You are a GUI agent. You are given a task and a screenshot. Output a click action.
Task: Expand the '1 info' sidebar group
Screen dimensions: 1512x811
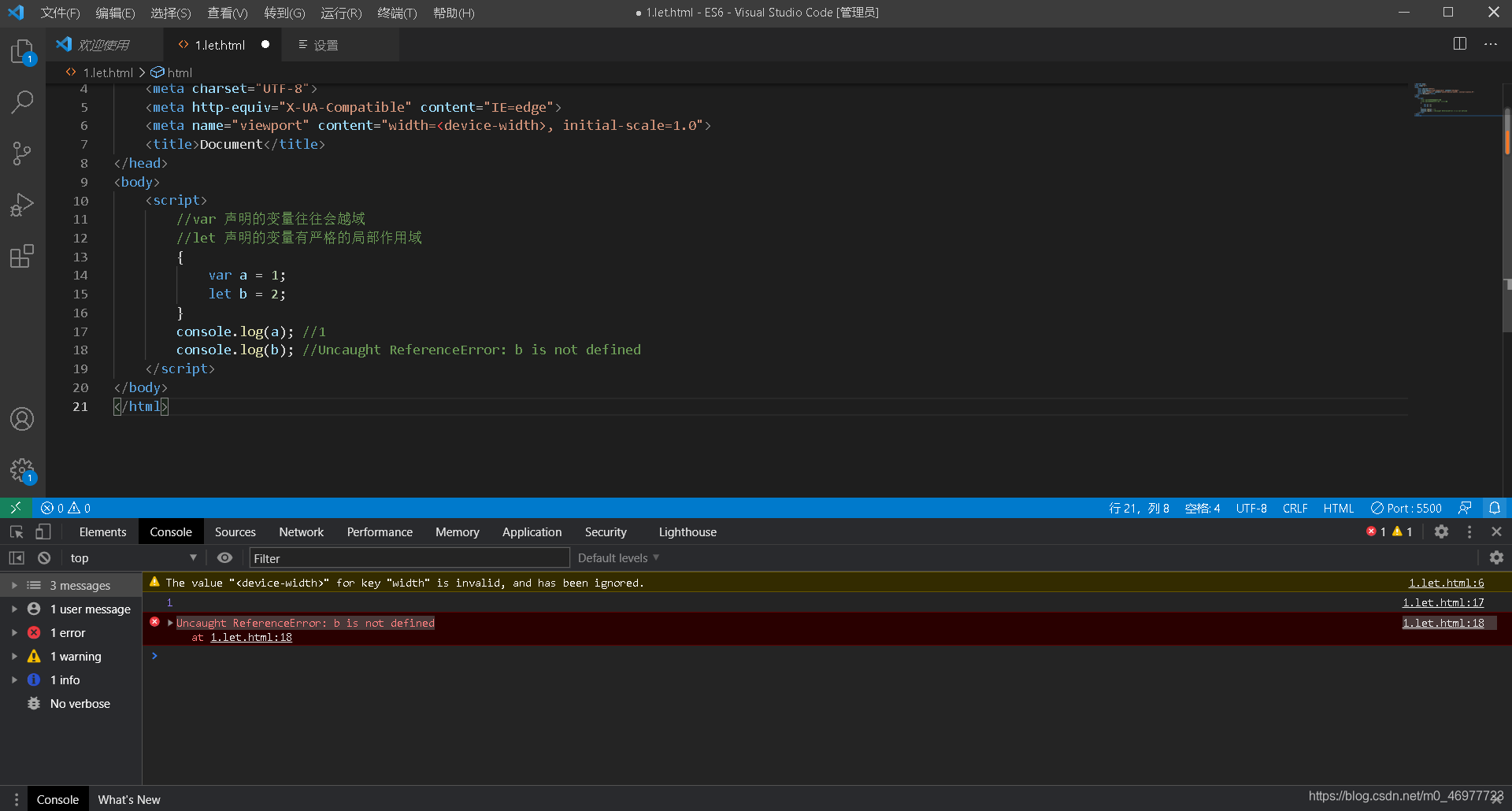[14, 680]
